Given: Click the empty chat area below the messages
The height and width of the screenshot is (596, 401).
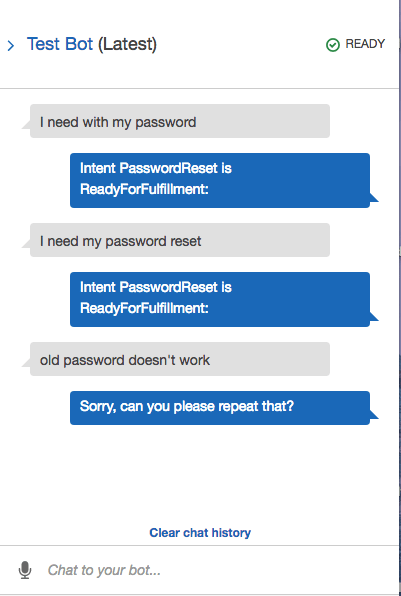Looking at the screenshot, I should [x=200, y=475].
